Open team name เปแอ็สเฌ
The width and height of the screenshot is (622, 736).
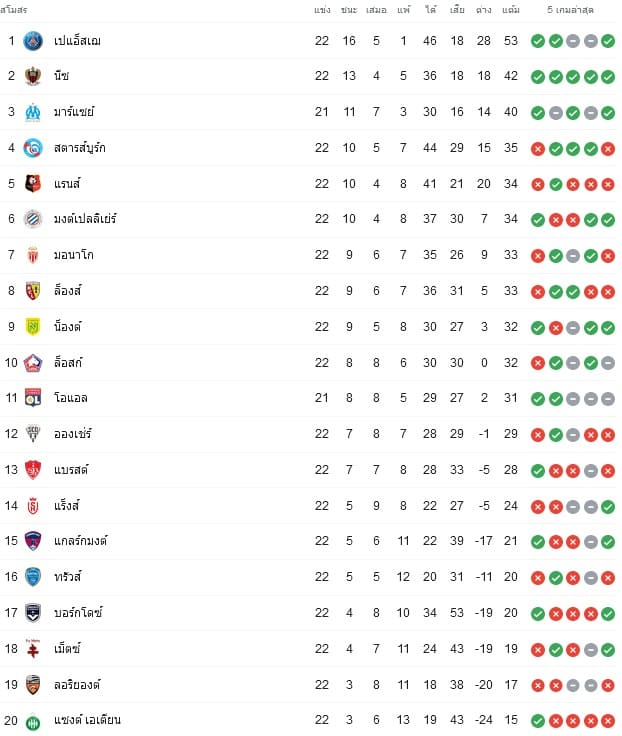[x=77, y=41]
